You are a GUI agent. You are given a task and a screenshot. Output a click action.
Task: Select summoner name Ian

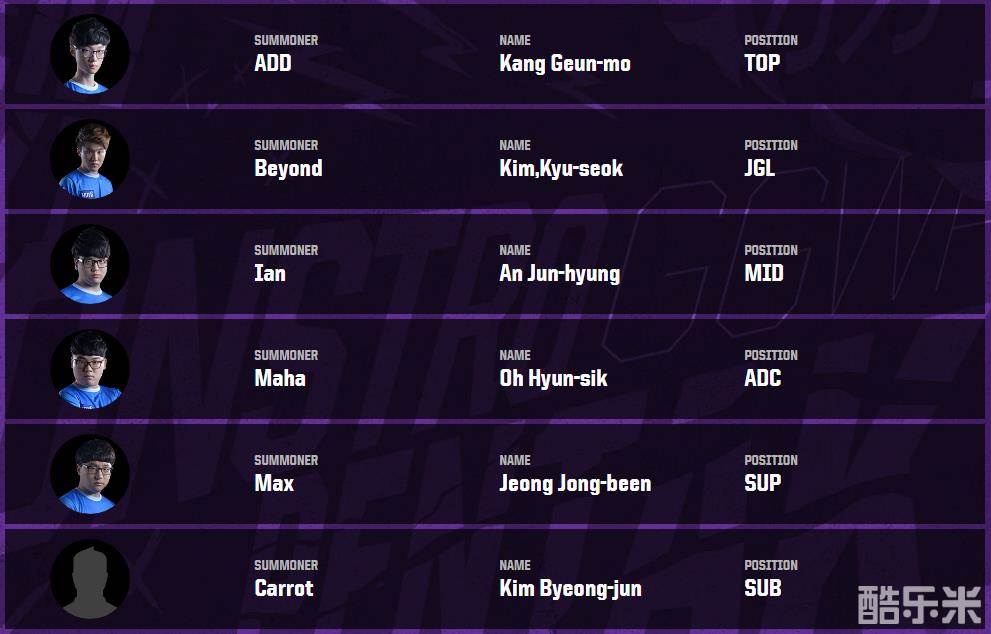[x=270, y=274]
